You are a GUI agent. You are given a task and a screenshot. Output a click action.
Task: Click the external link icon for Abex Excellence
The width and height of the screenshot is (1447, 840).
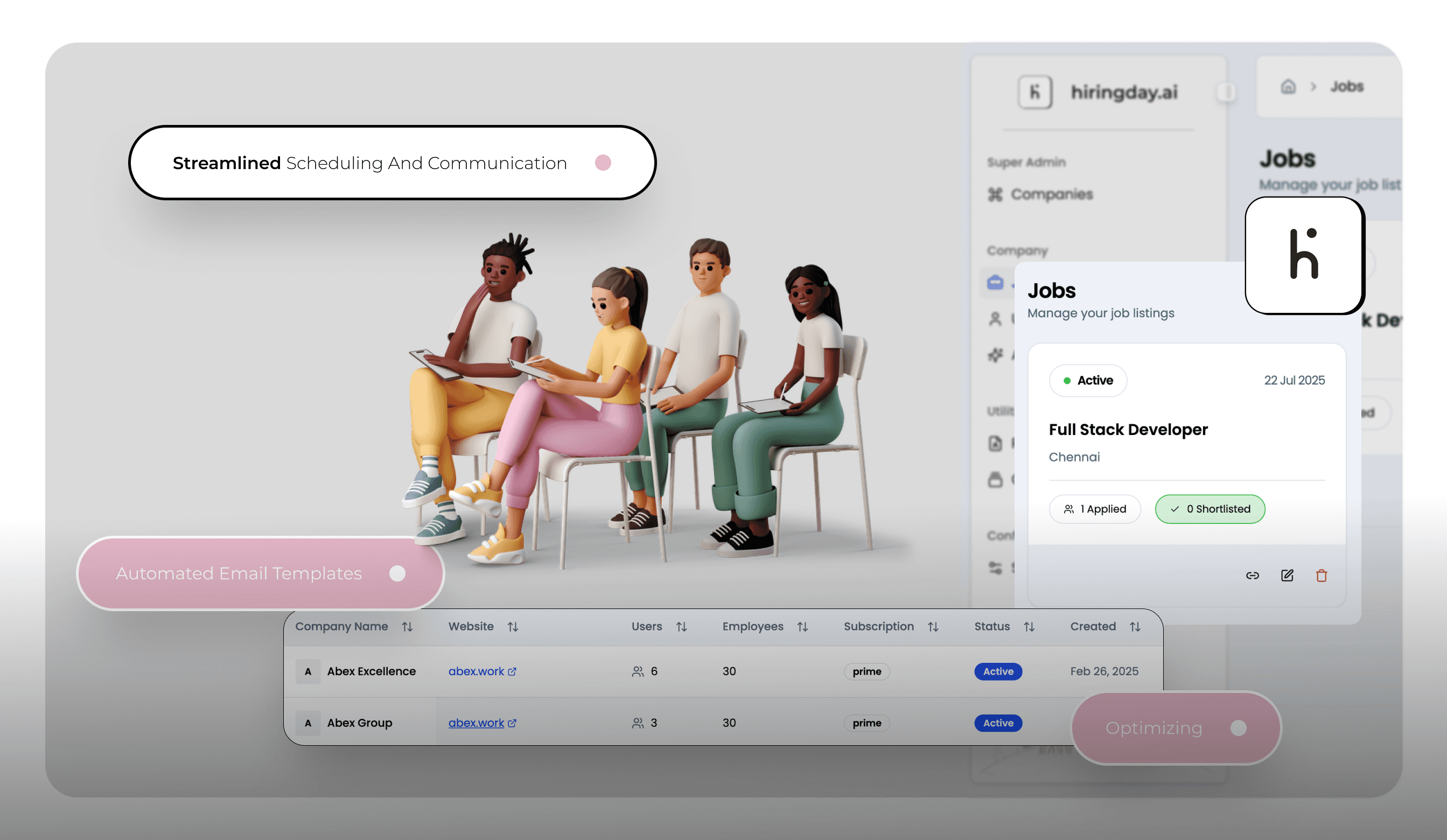[512, 671]
